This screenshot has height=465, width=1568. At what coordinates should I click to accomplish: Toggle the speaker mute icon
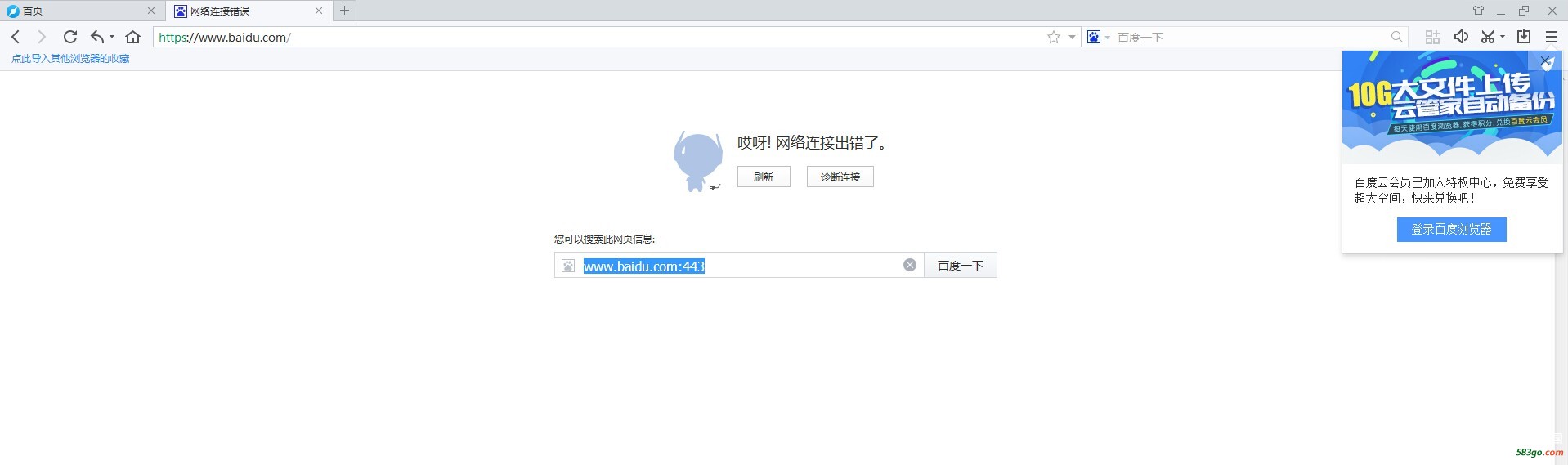click(1461, 37)
